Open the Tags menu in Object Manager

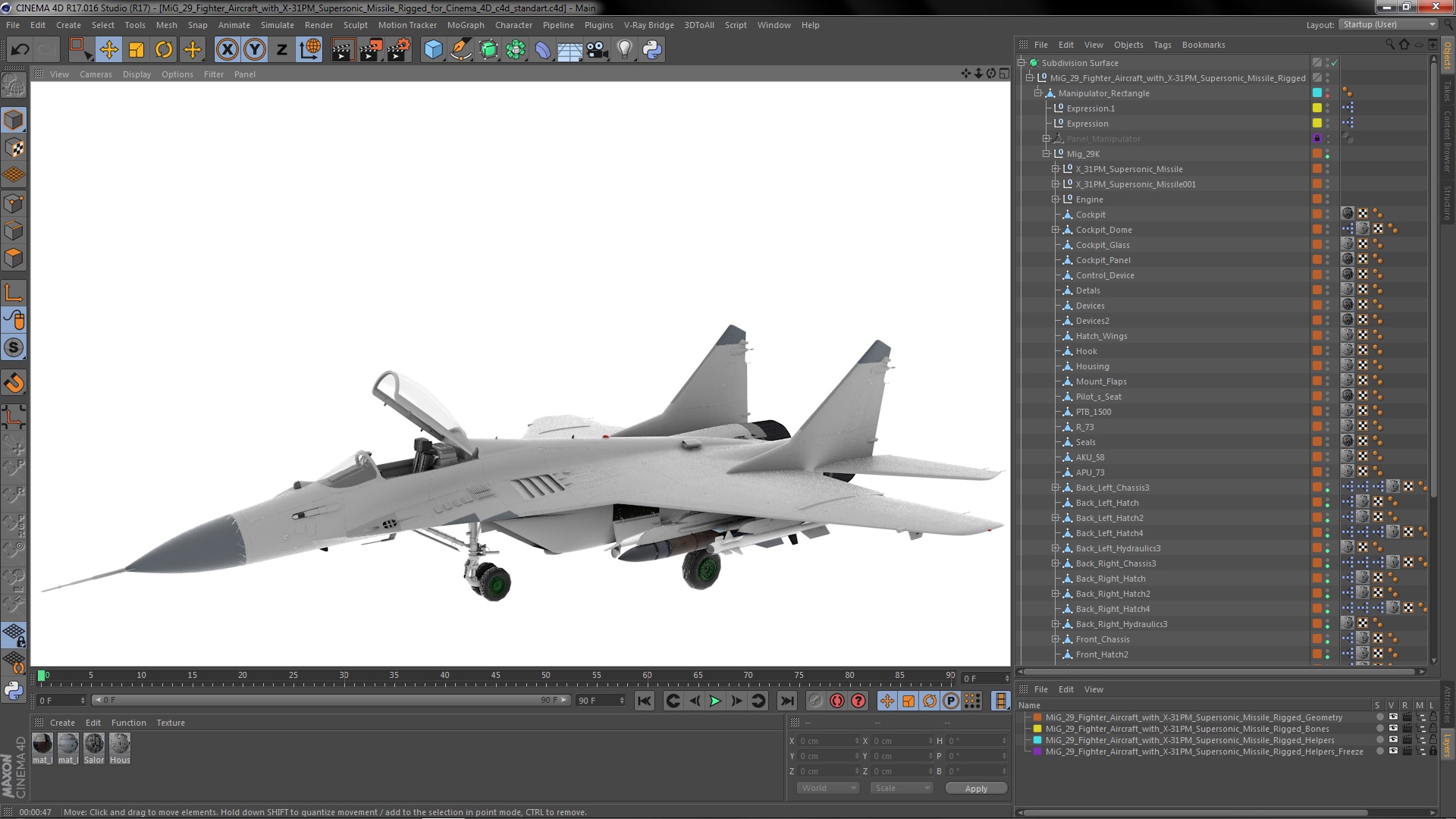tap(1163, 45)
